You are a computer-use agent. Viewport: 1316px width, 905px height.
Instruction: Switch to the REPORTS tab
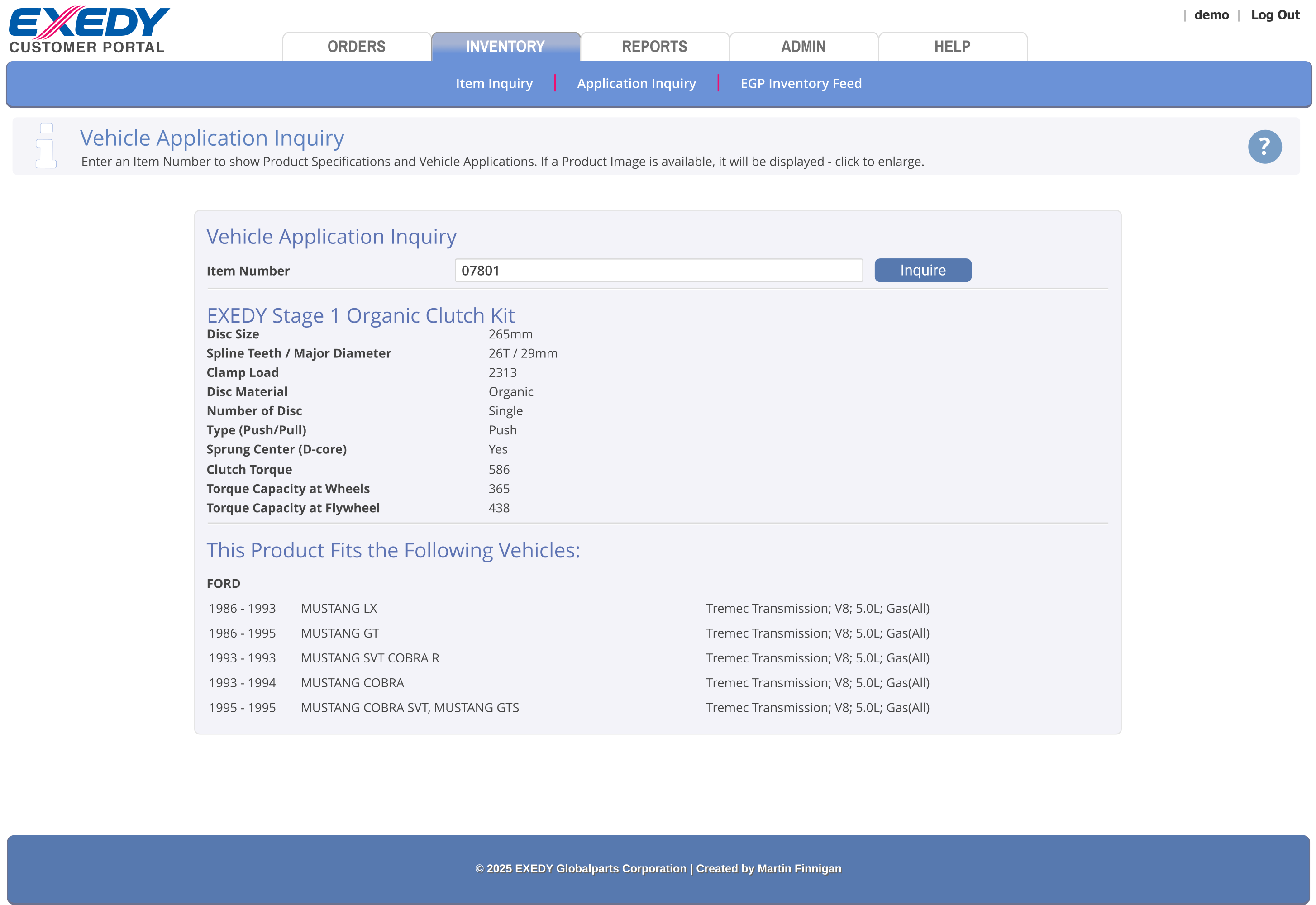click(x=654, y=47)
